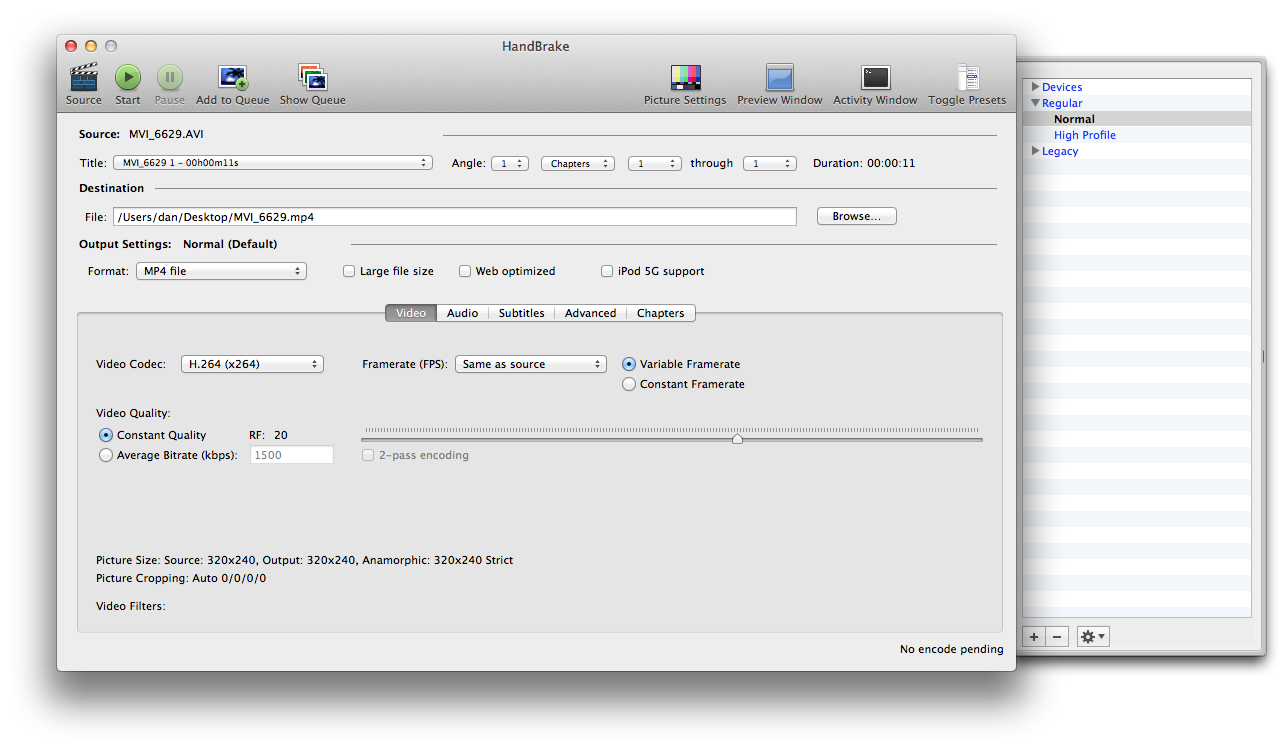Switch to the Video tab
This screenshot has height=750, width=1282.
411,313
